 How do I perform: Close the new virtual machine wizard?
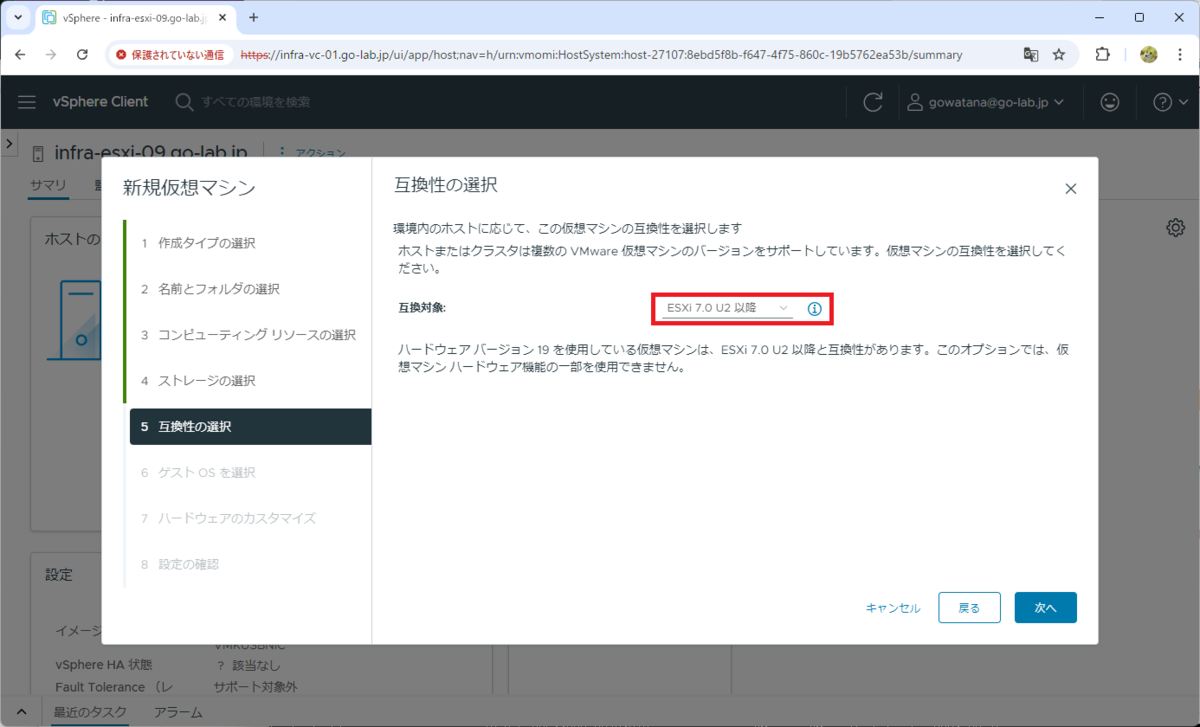pos(1070,188)
